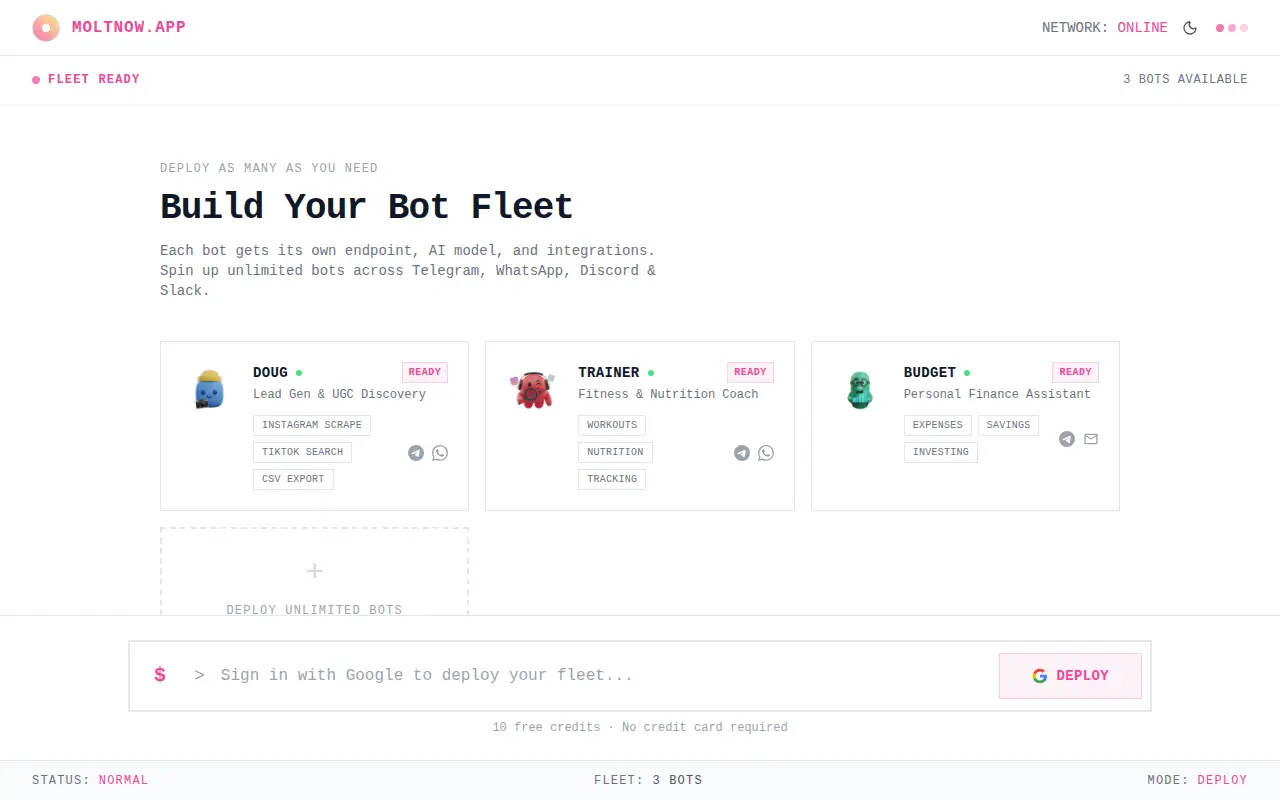Select the Nutrition tag on Trainer

(x=615, y=452)
